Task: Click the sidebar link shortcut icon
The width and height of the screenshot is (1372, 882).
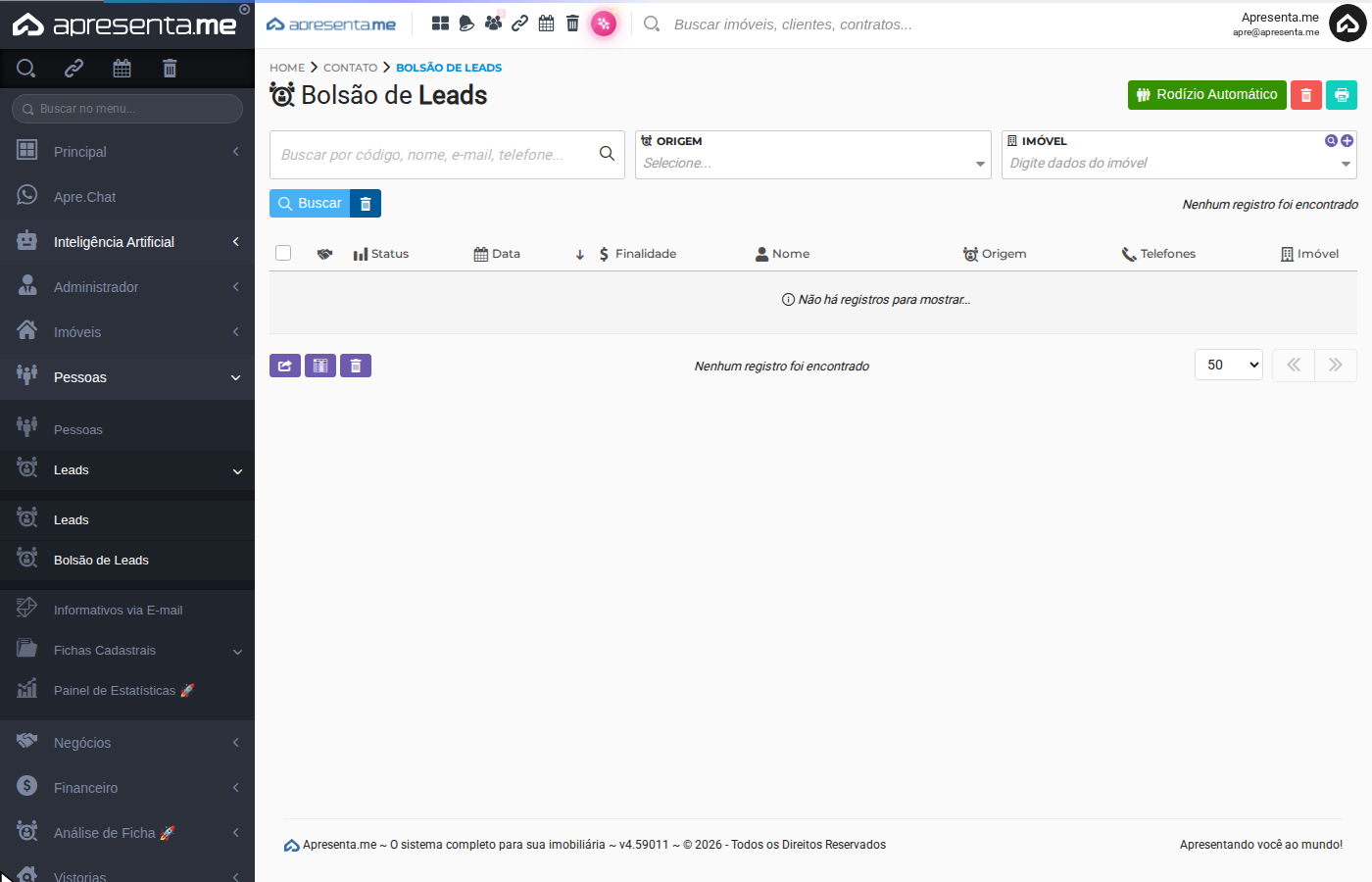Action: click(74, 68)
